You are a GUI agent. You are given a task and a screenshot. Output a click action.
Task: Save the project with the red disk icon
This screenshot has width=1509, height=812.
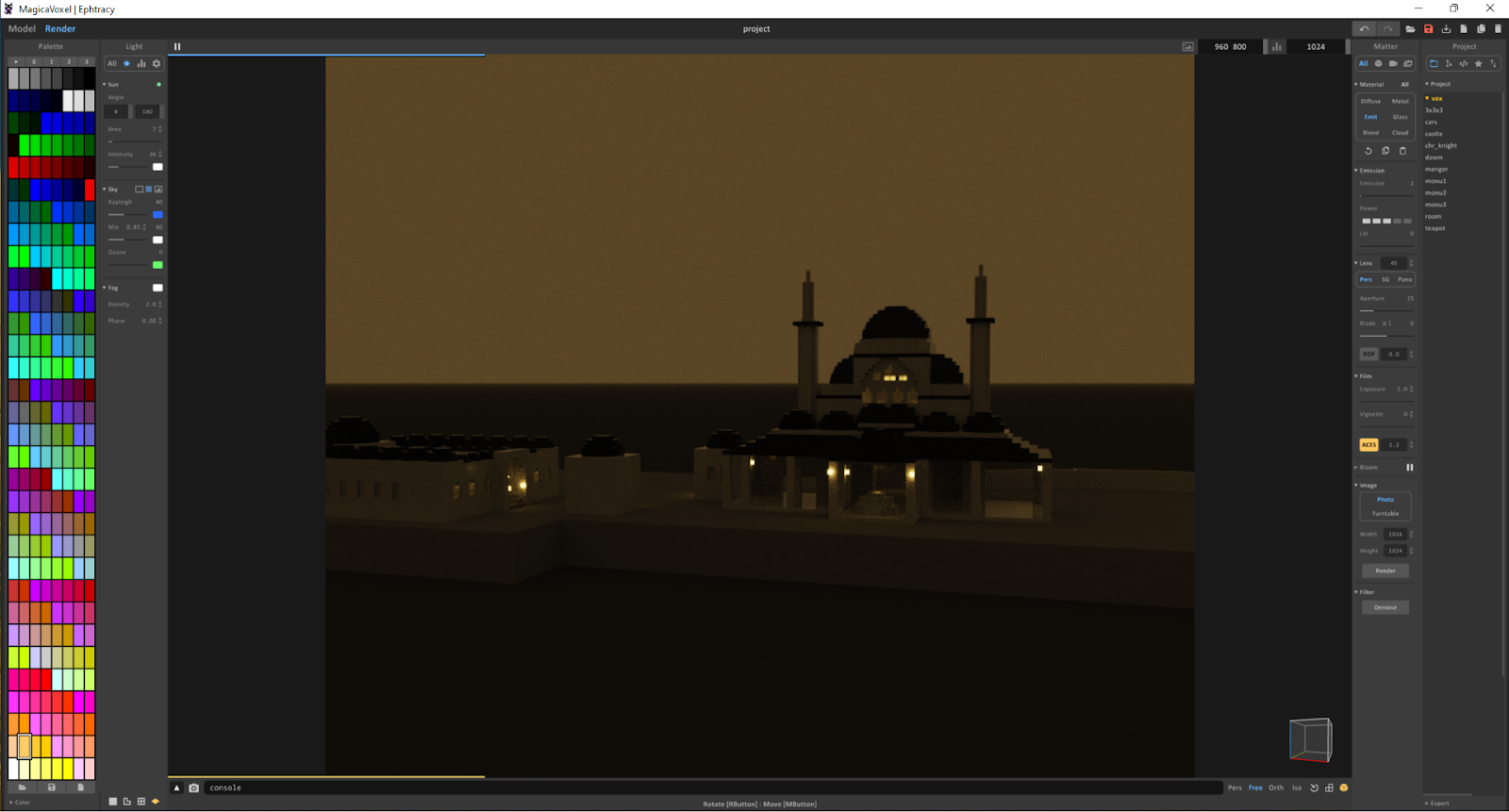point(1428,29)
